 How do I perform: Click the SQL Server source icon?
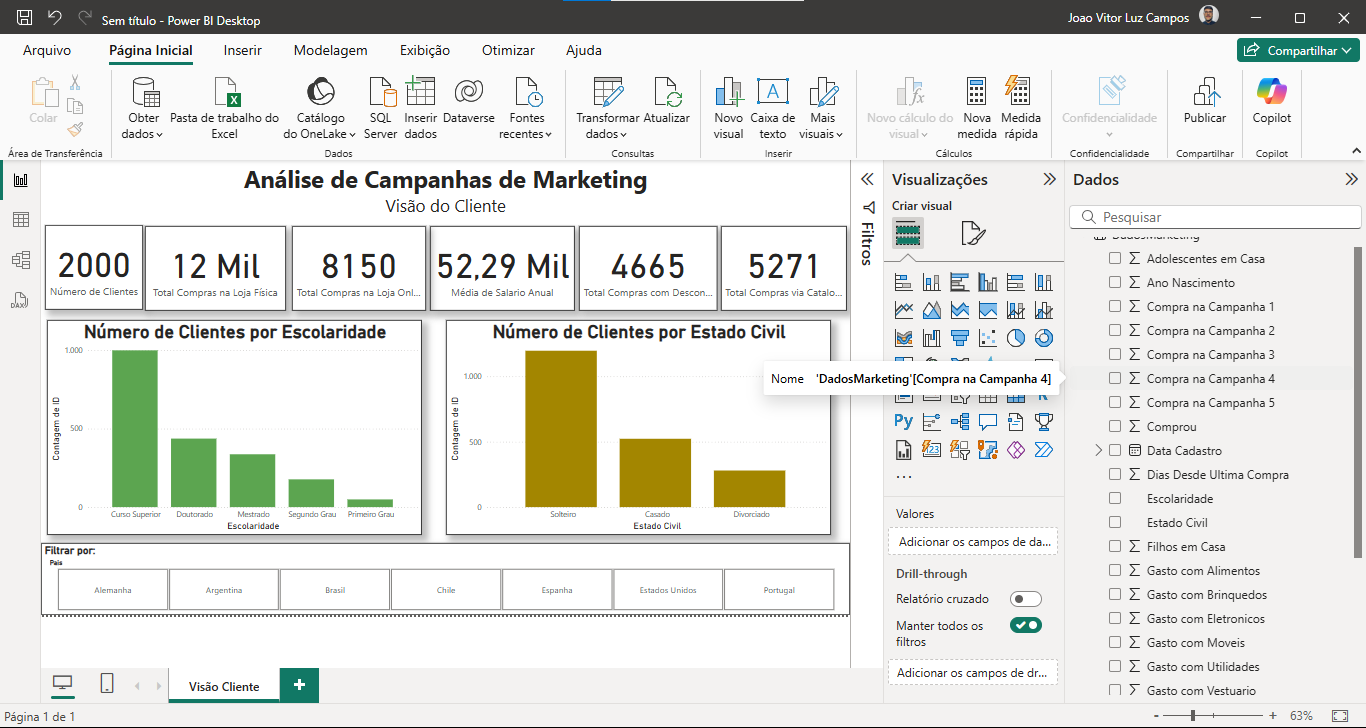(x=381, y=93)
